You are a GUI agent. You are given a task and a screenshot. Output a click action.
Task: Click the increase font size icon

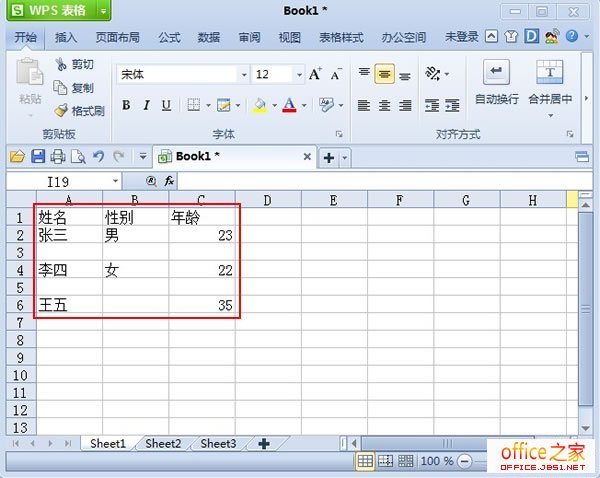[315, 74]
